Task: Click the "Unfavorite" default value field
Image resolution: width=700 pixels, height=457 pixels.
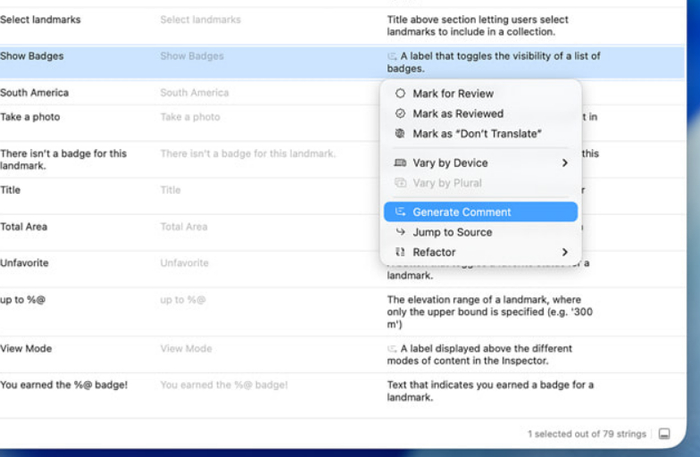Action: tap(184, 263)
